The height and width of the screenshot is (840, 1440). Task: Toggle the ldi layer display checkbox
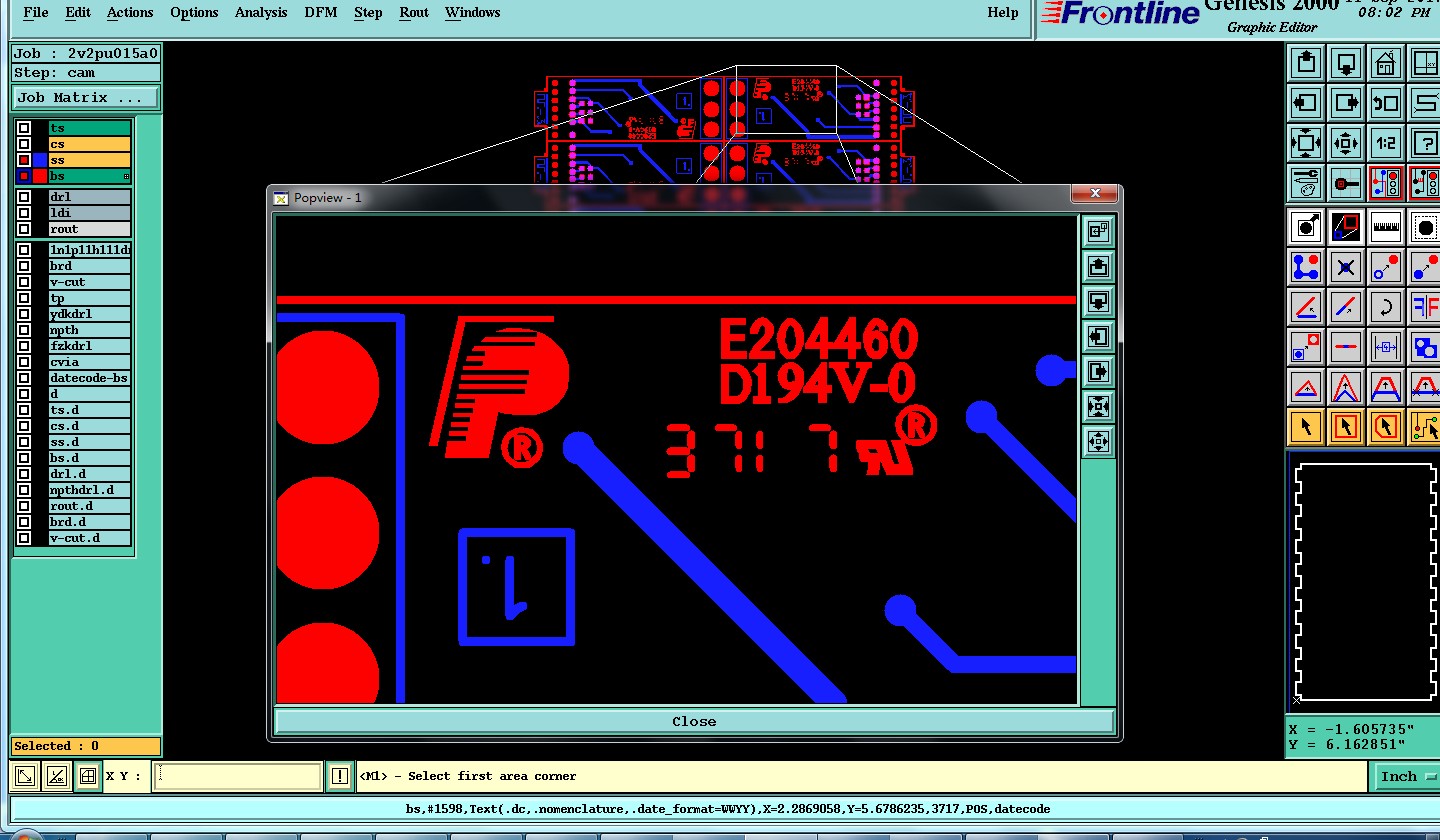(24, 213)
